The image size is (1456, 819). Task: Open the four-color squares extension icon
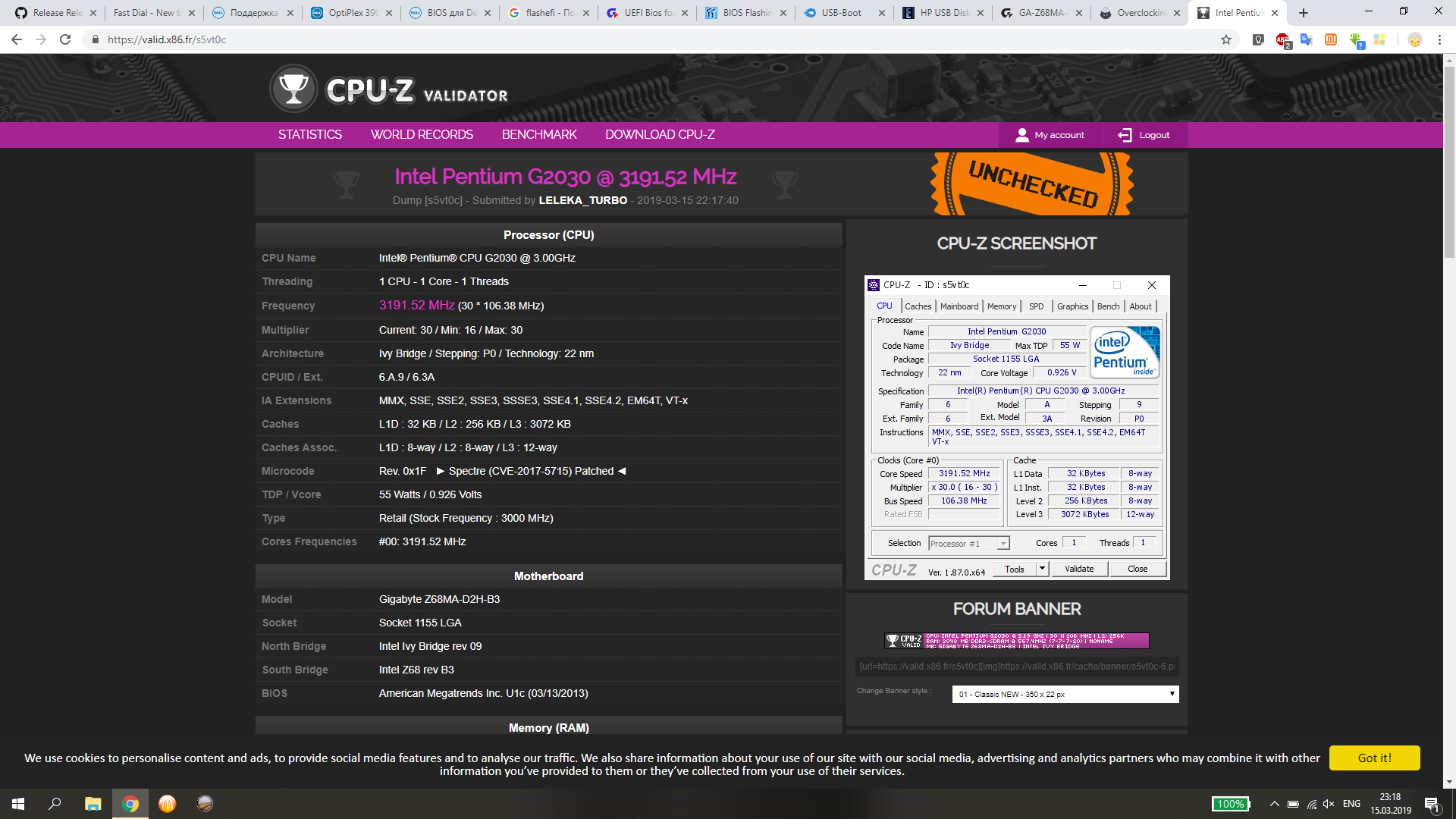[1379, 39]
